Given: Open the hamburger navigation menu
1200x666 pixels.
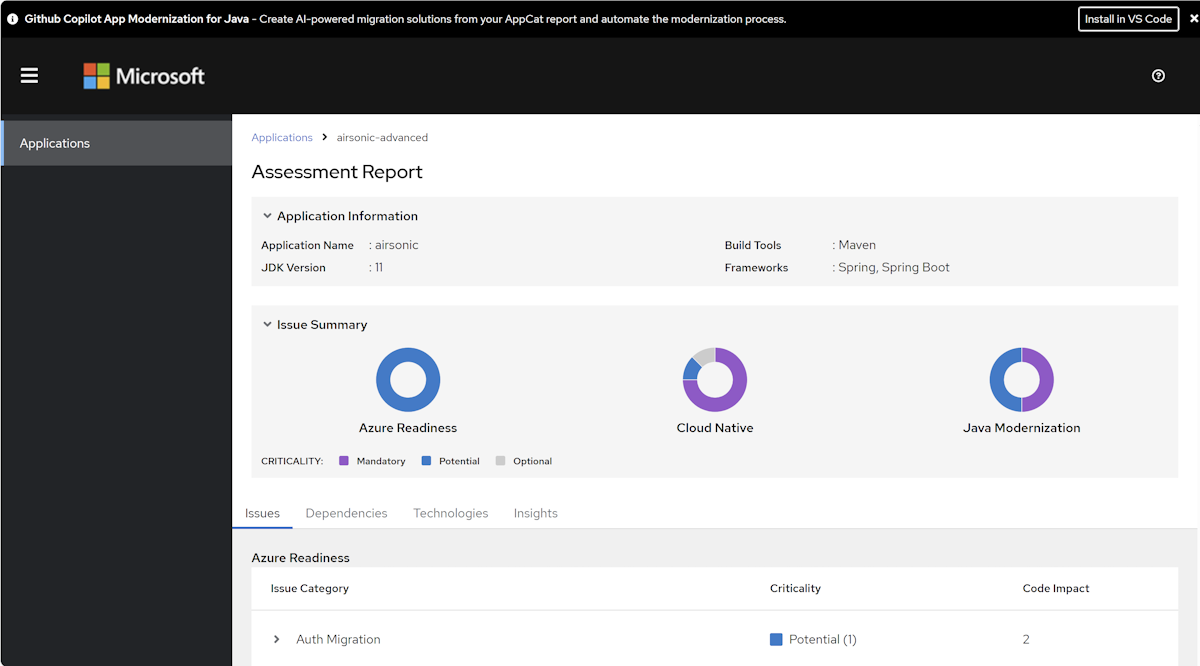Looking at the screenshot, I should tap(29, 76).
